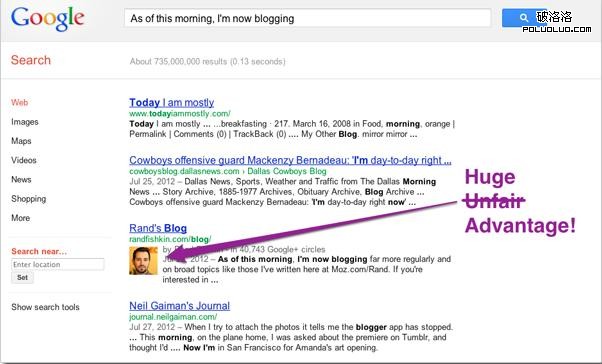602x364 pixels.
Task: Click the blue search magnifier button
Action: (x=524, y=18)
